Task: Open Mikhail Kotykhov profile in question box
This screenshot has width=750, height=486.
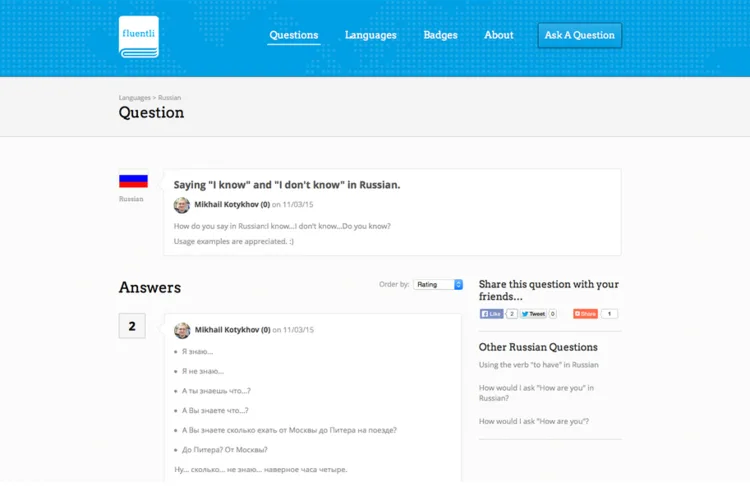Action: click(x=232, y=204)
